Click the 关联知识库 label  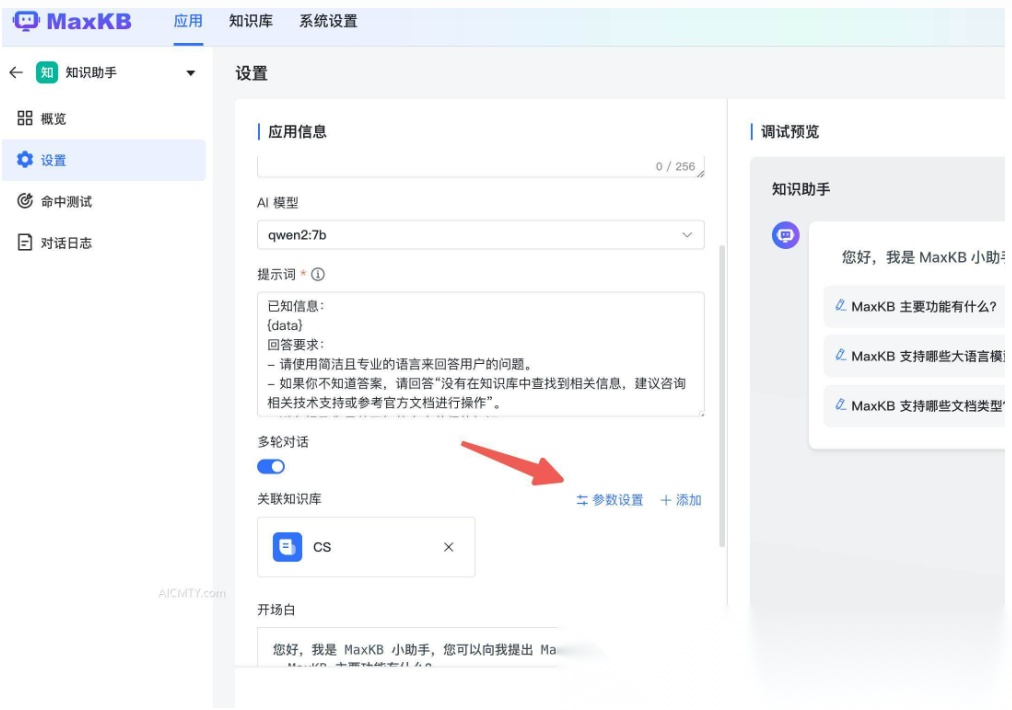pyautogui.click(x=289, y=499)
